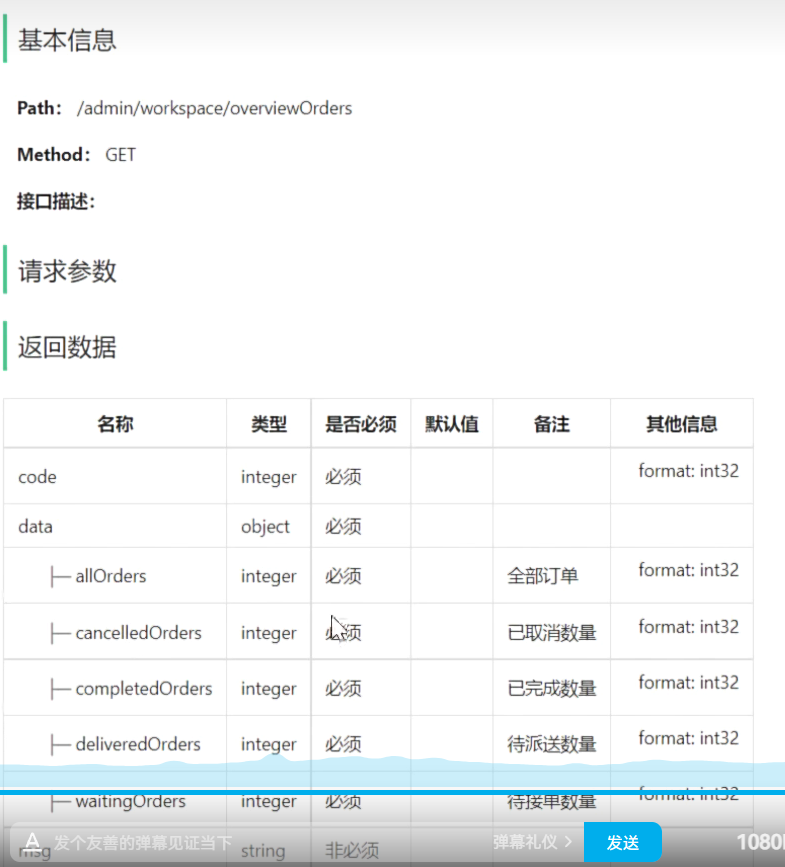Click the Method: label
785x867 pixels.
click(x=53, y=155)
